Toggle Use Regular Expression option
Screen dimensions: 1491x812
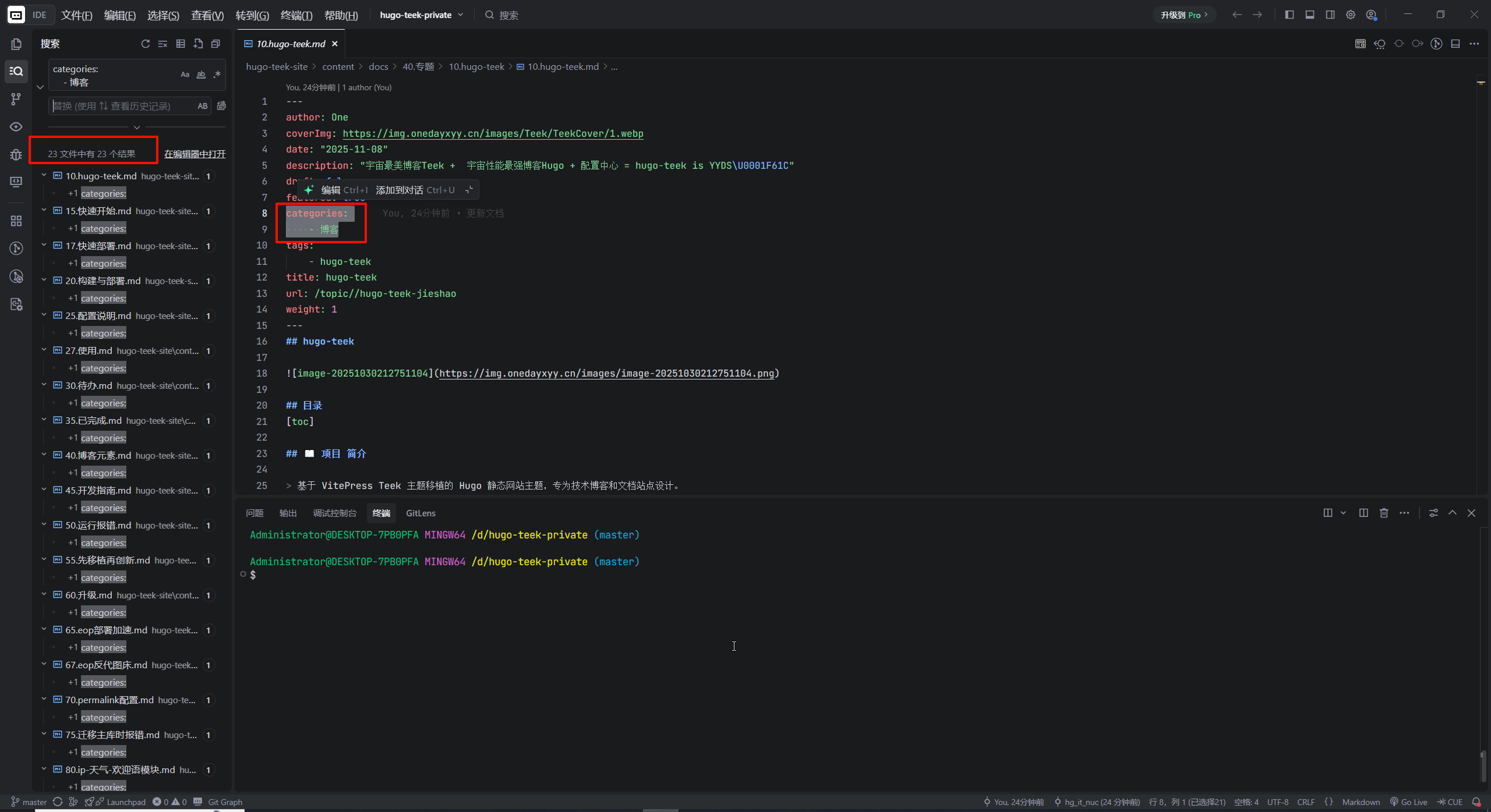217,75
